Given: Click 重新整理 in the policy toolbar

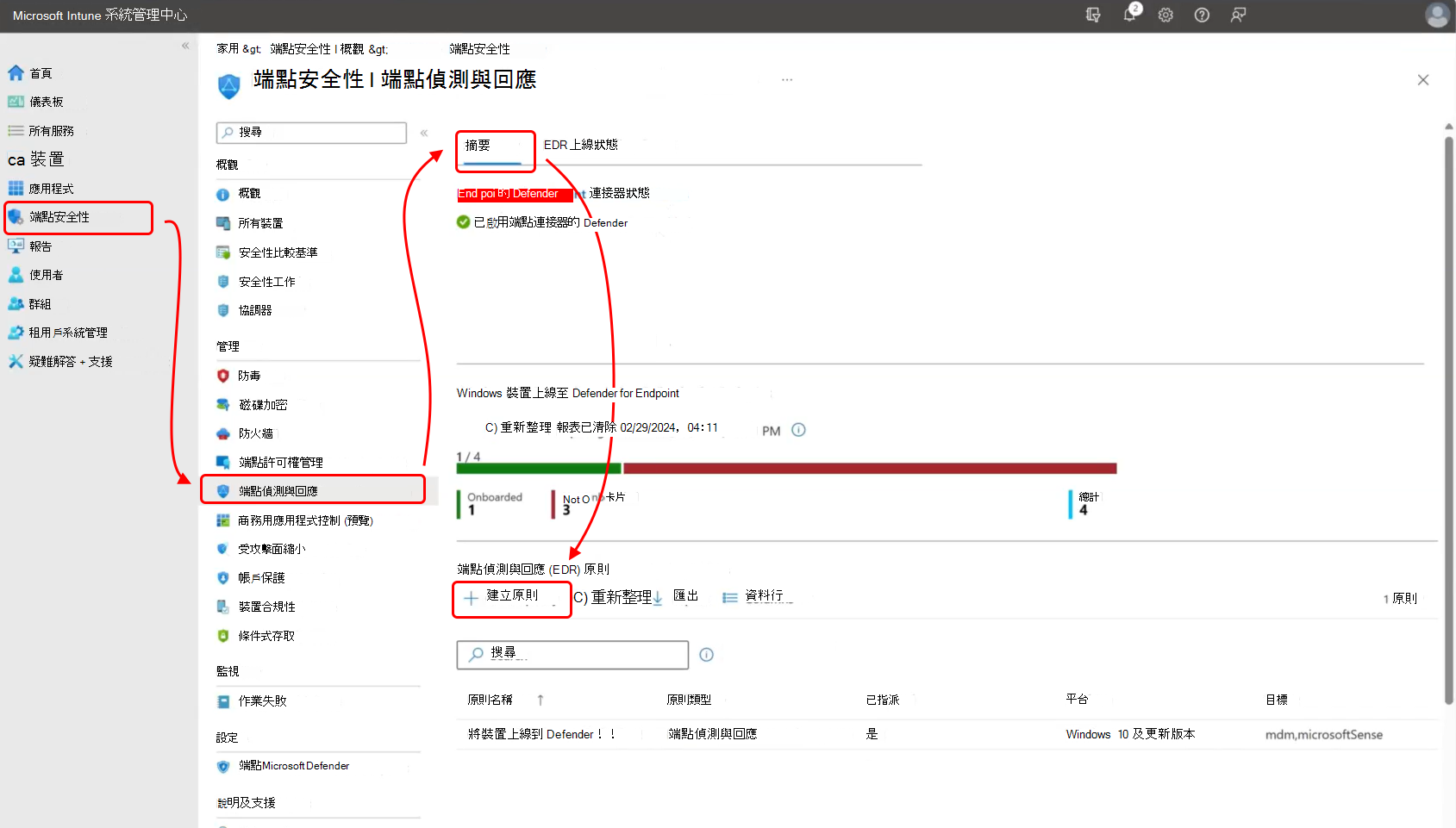Looking at the screenshot, I should point(613,597).
